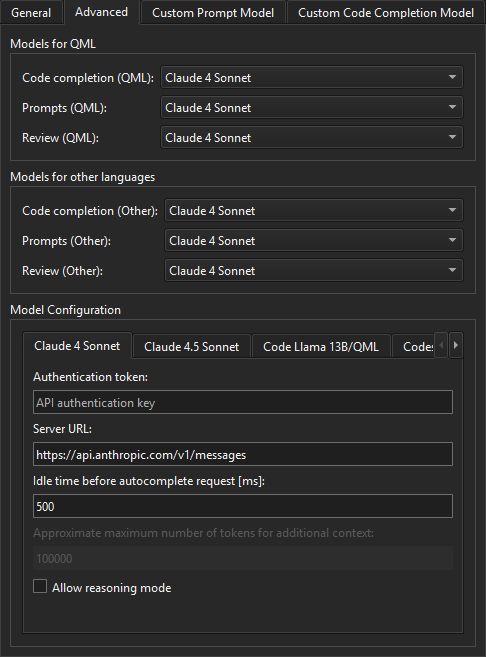The height and width of the screenshot is (657, 486).
Task: Select Claude 4 Sonnet configuration tab
Action: pyautogui.click(x=78, y=346)
